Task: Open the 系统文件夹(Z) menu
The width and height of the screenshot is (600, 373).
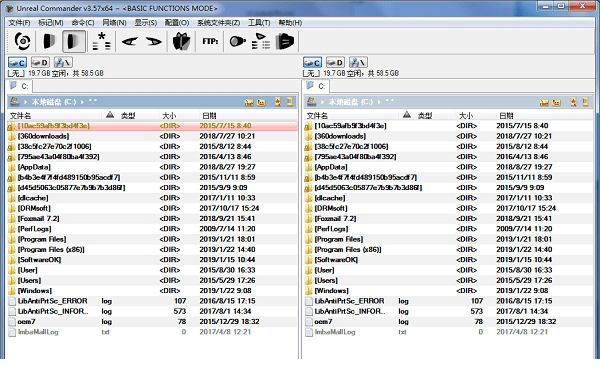Action: pos(218,23)
